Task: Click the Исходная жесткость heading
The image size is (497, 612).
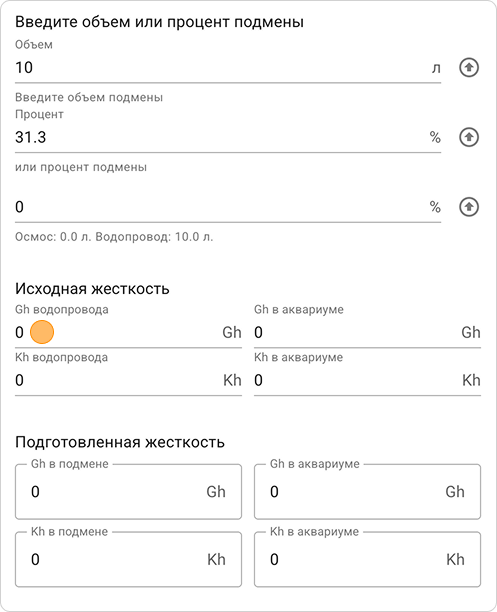Action: coord(92,289)
